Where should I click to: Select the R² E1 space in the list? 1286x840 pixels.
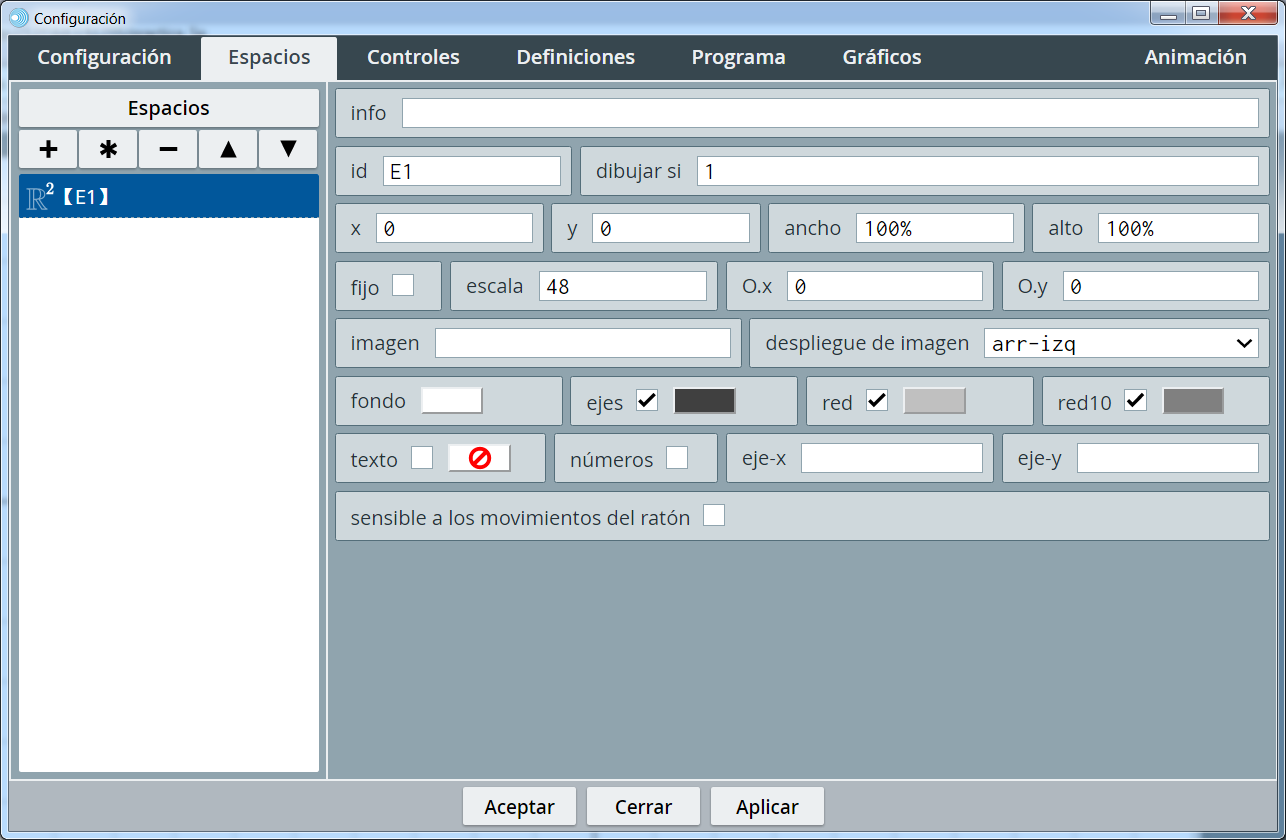[168, 197]
